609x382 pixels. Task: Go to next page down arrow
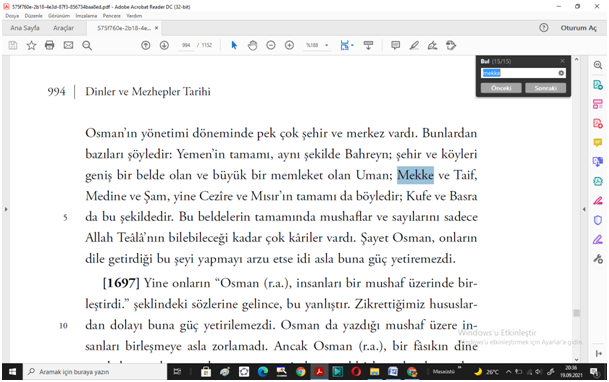164,45
